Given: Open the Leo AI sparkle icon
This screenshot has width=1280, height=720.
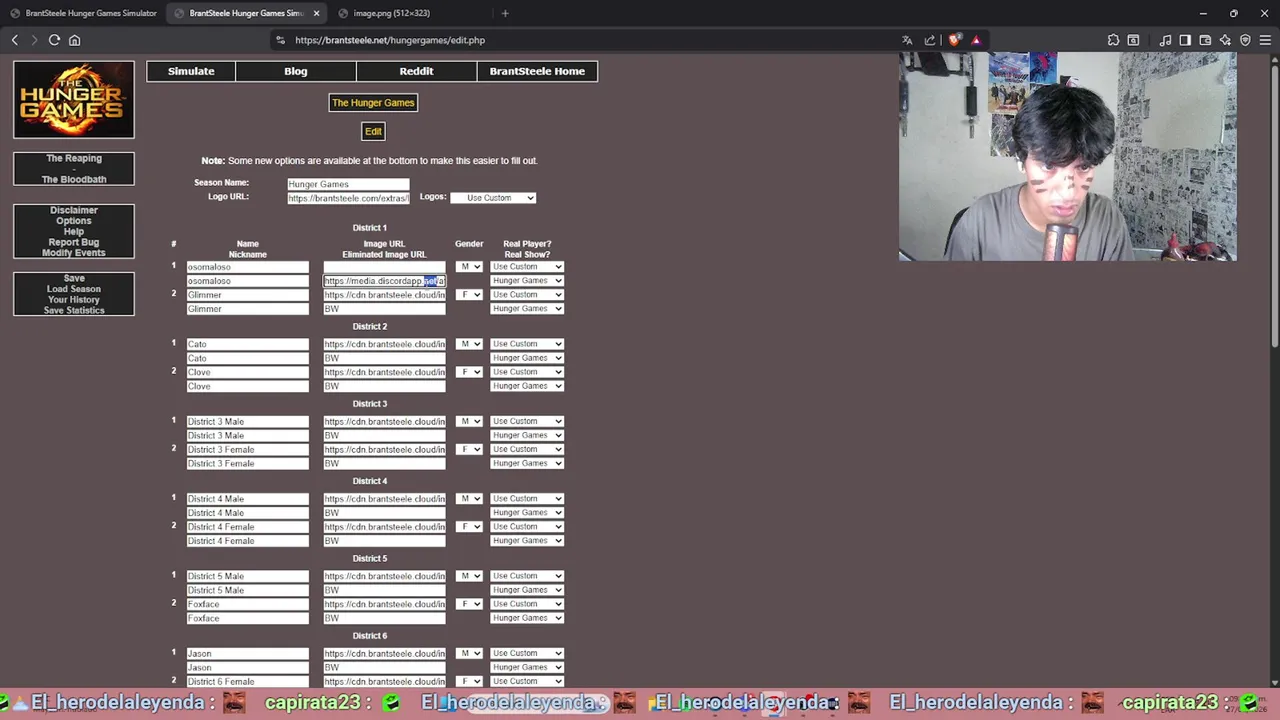Looking at the screenshot, I should [1225, 40].
